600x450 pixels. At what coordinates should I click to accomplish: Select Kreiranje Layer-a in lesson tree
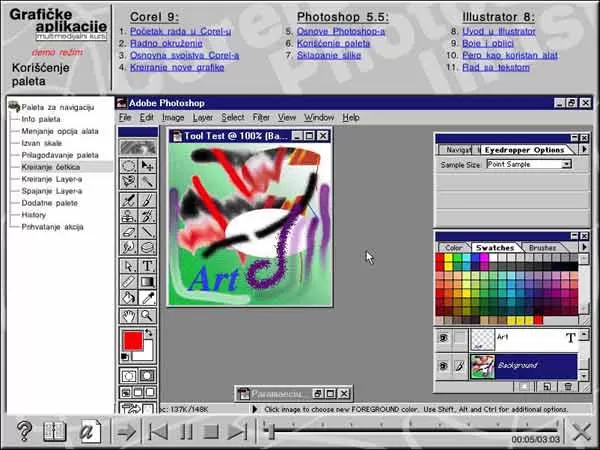(x=52, y=179)
